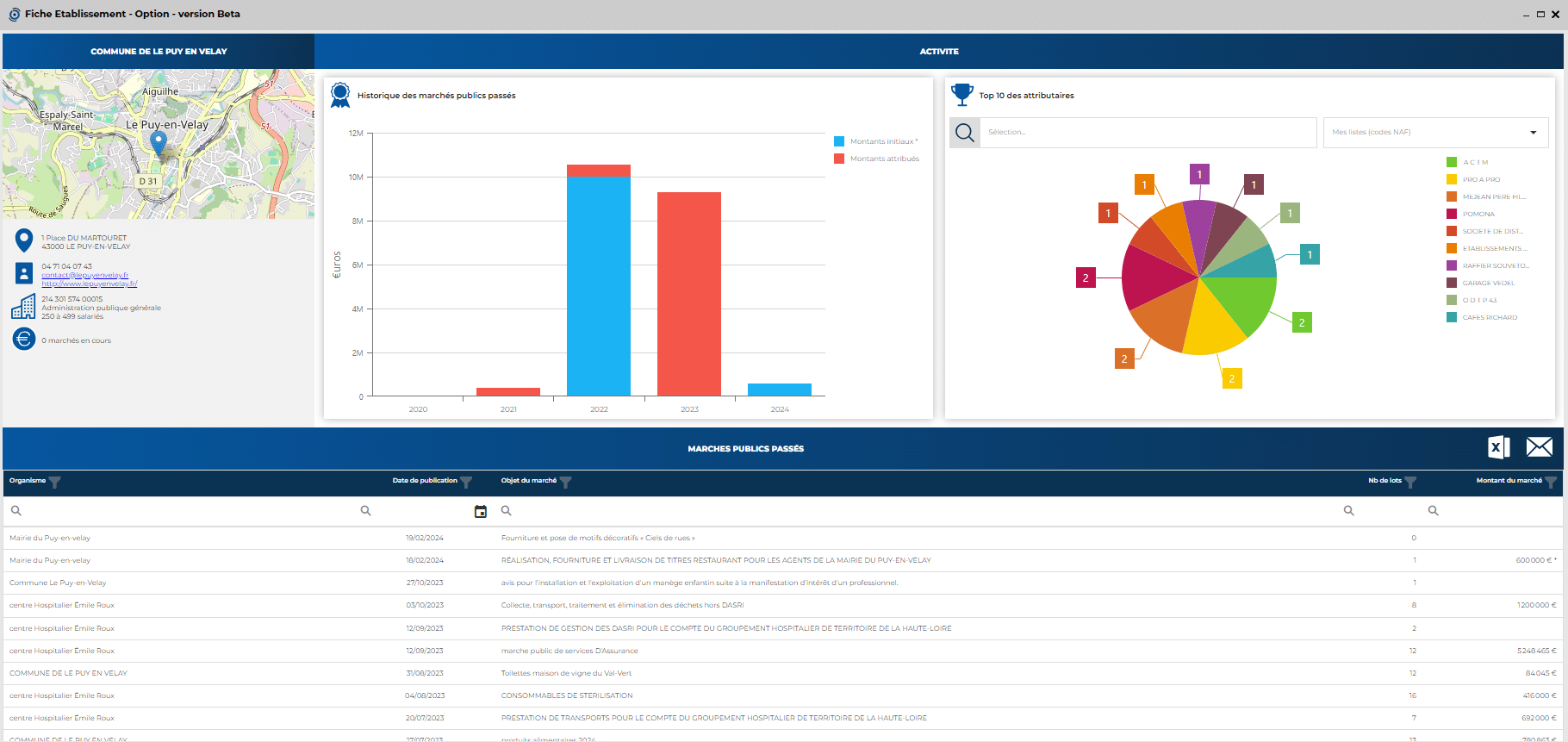Screen dimensions: 1568x742
Task: Click into the Sélection search input field
Action: tap(1148, 133)
